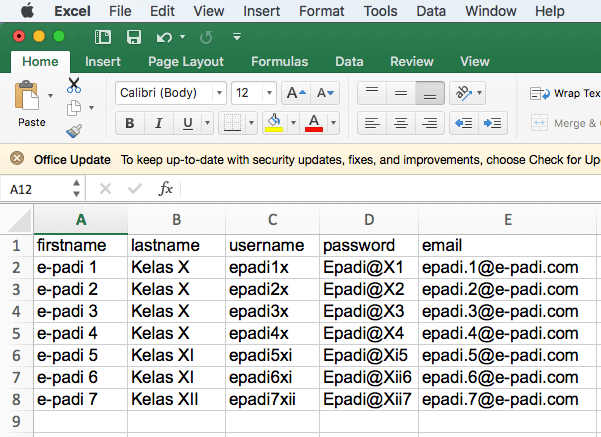
Task: Click the Center text alignment icon
Action: [400, 123]
